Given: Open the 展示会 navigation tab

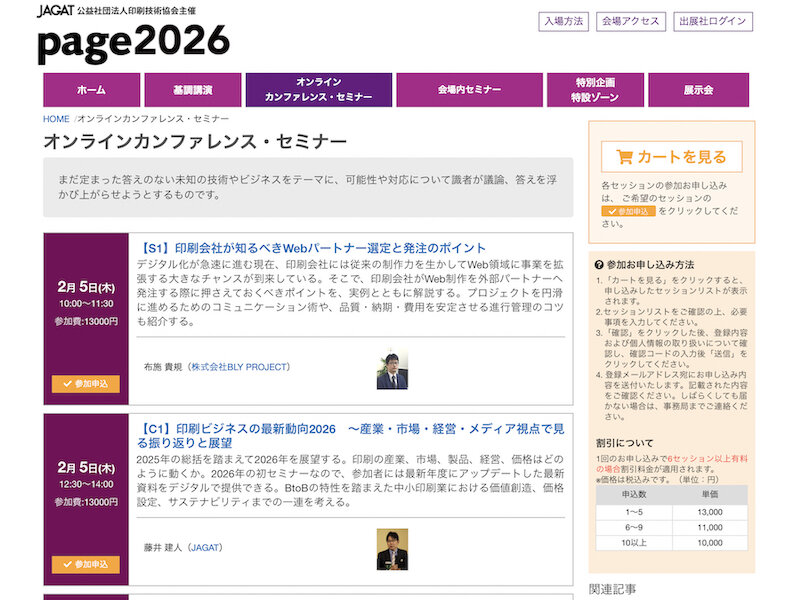Looking at the screenshot, I should (698, 90).
